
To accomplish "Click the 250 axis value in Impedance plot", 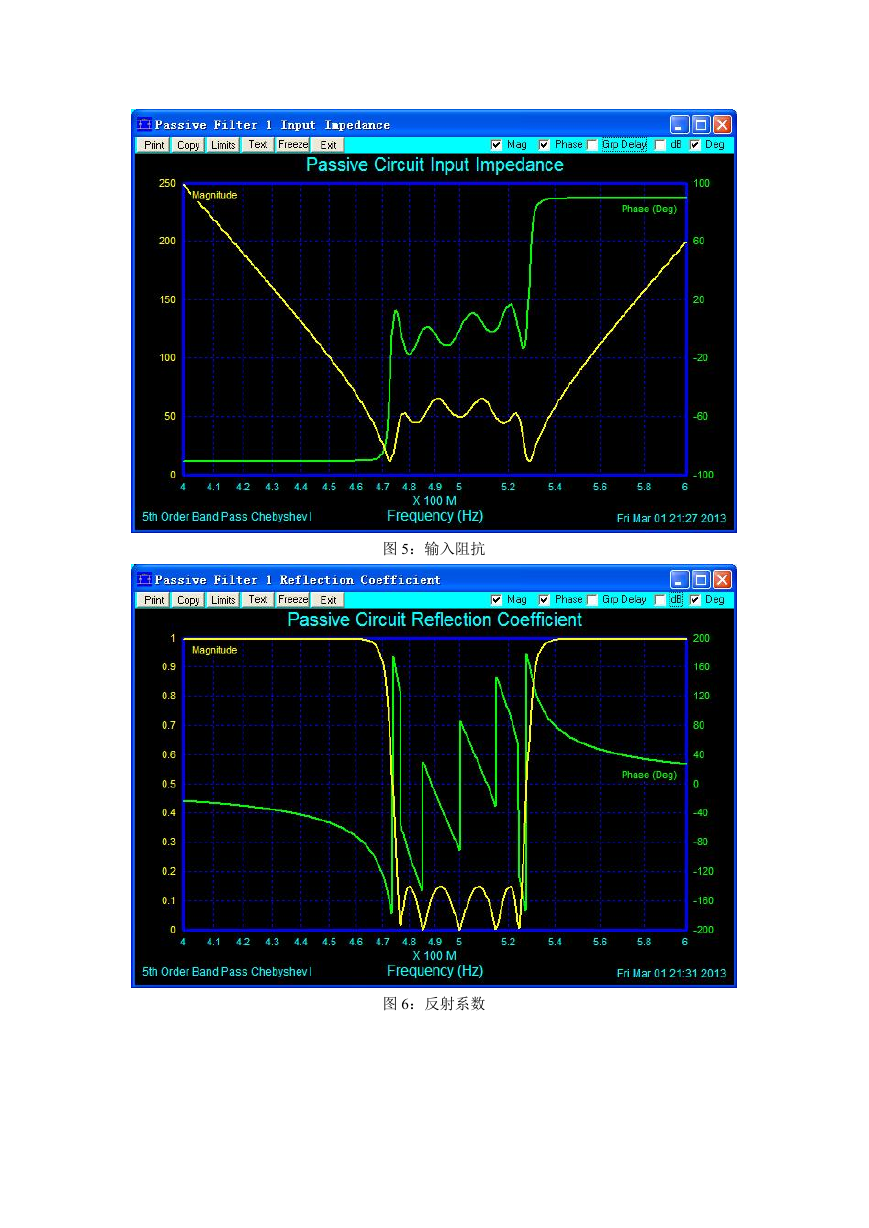I will coord(167,183).
